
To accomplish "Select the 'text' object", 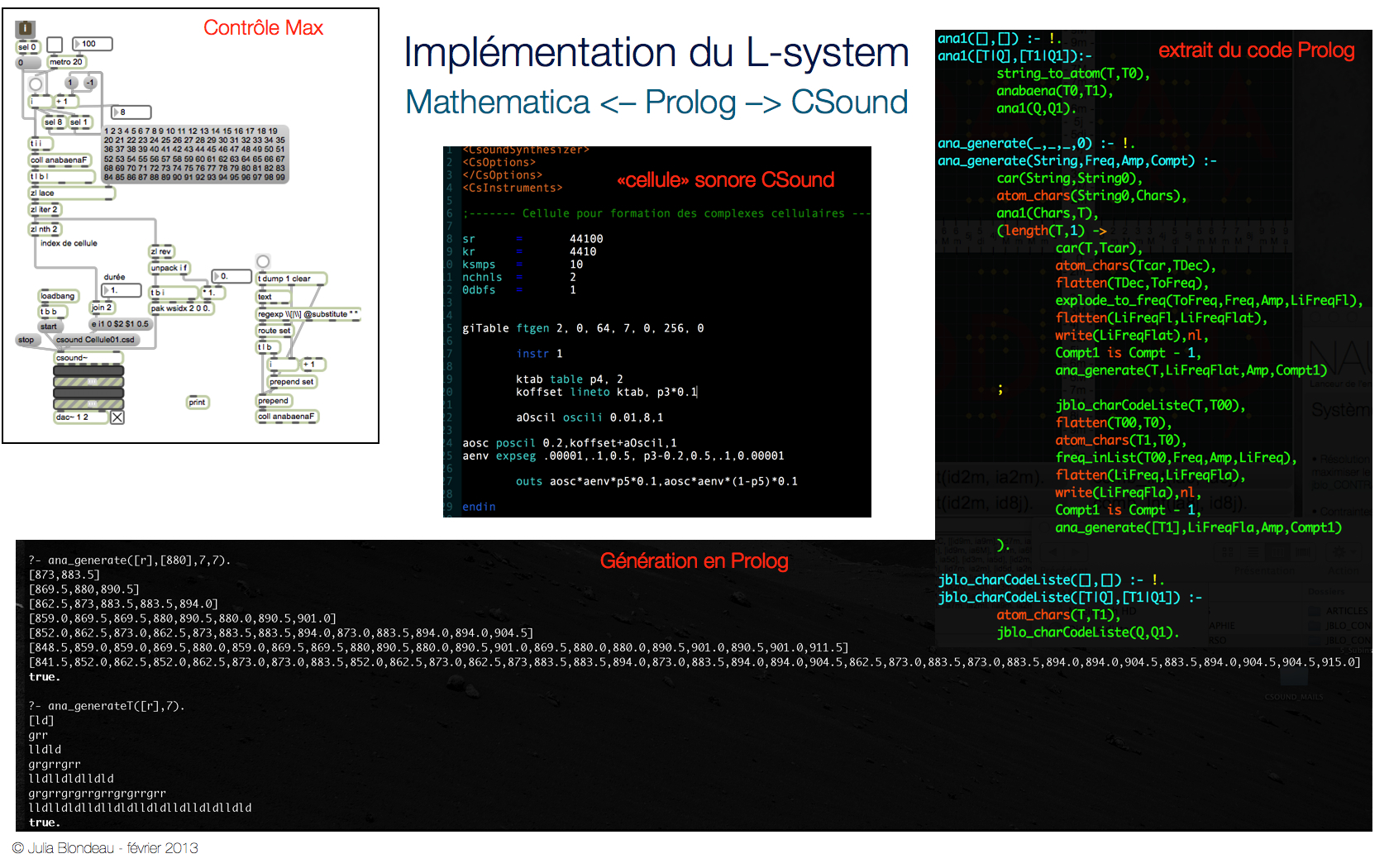I will (x=274, y=297).
